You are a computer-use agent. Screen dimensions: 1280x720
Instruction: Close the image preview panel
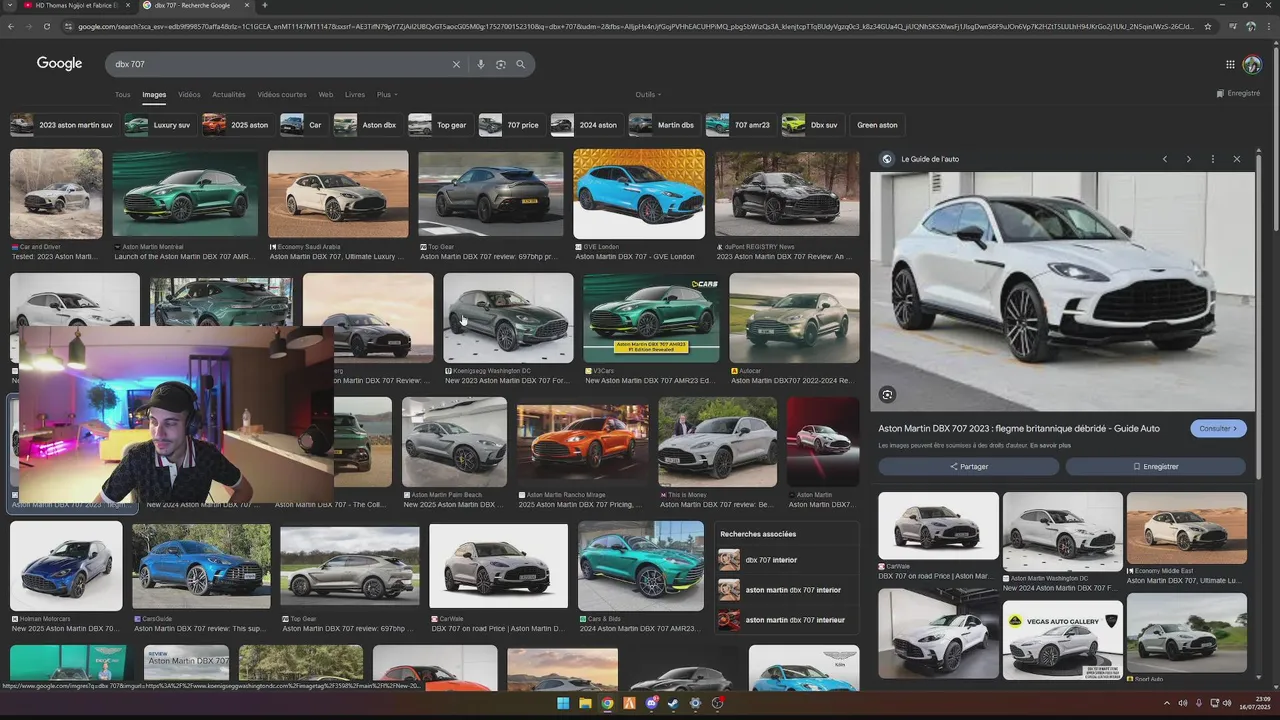pyautogui.click(x=1236, y=159)
